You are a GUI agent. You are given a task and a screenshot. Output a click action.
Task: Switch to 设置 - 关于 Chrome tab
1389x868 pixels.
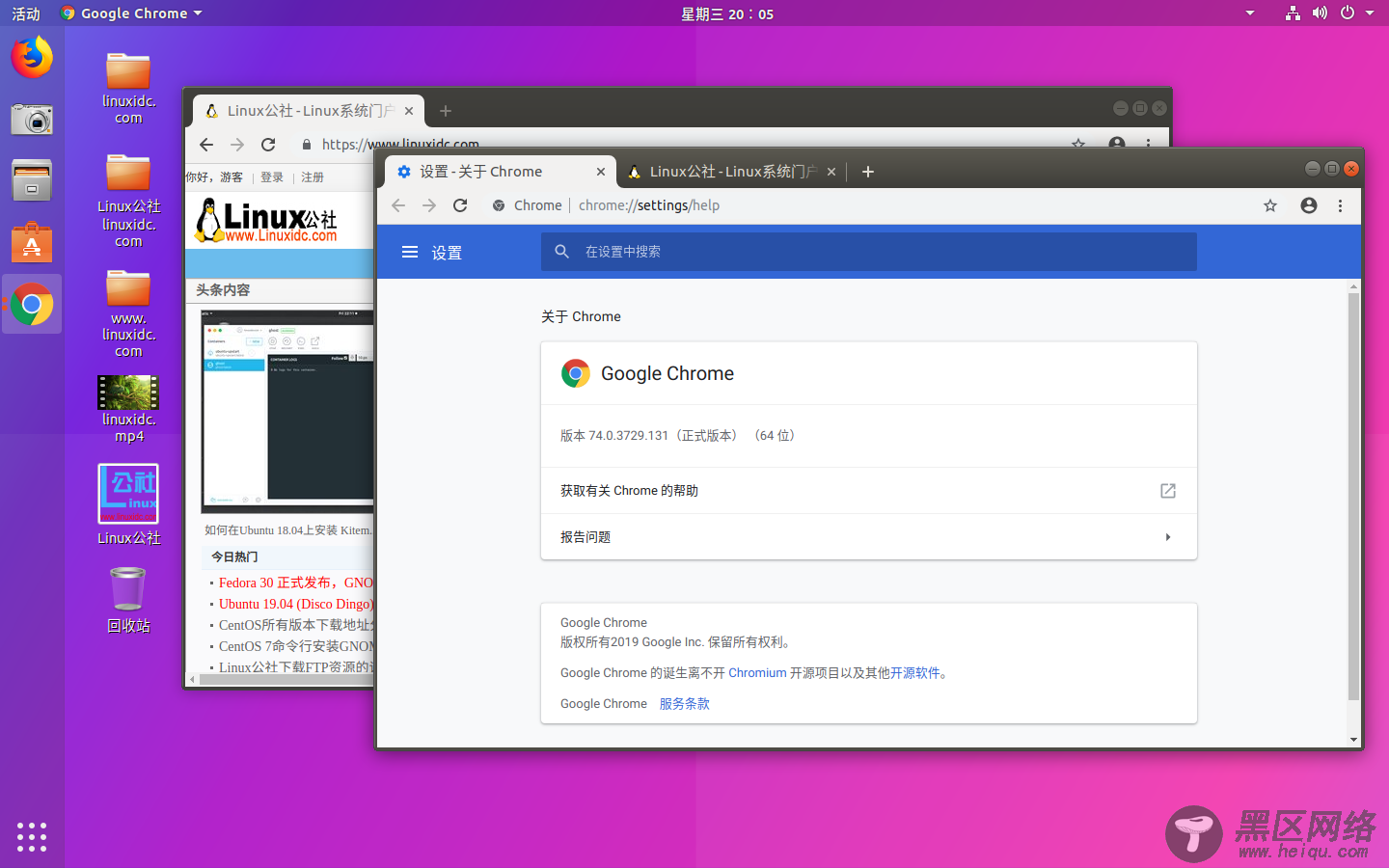pyautogui.click(x=501, y=172)
